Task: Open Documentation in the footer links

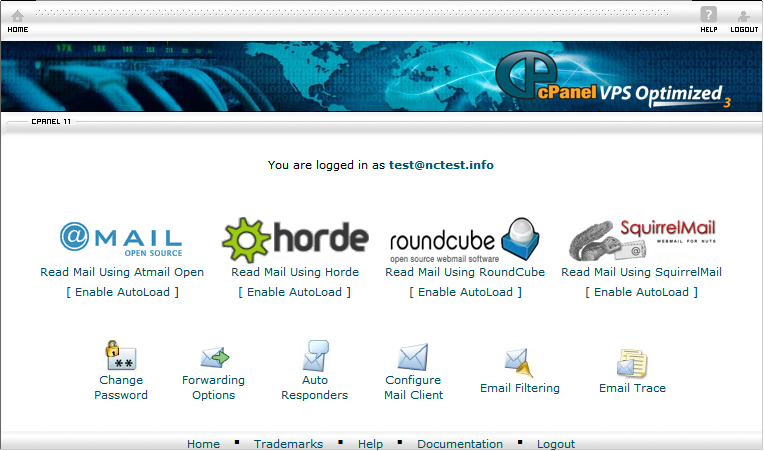Action: 460,444
